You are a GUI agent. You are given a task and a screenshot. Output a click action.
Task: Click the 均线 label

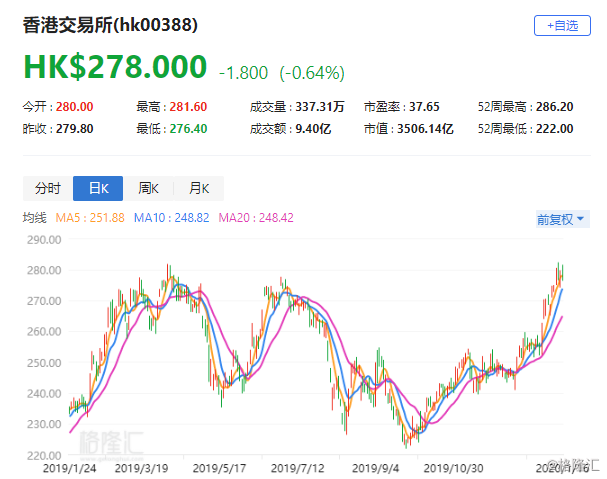click(35, 217)
